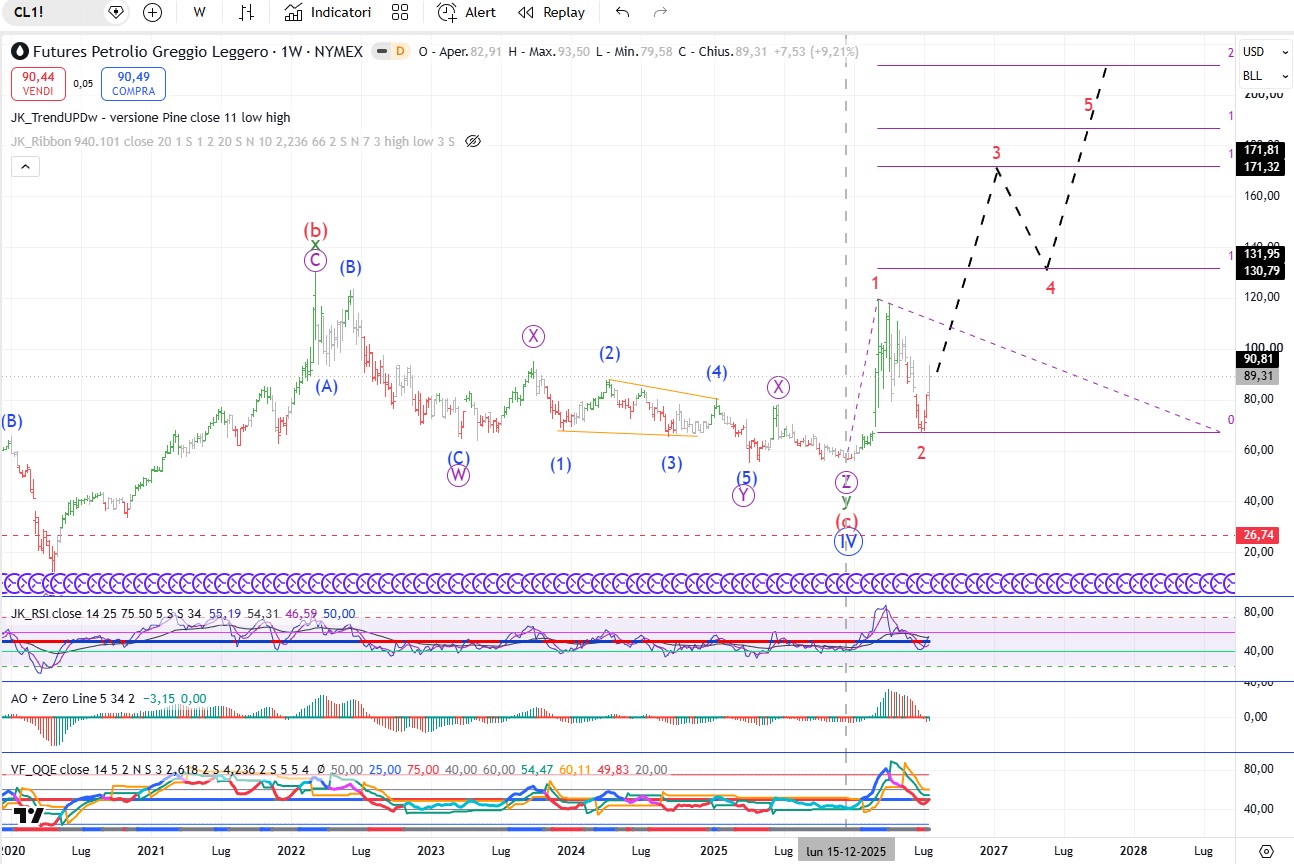1294x864 pixels.
Task: Click the VENDI 90,44 sell button
Action: [x=40, y=84]
